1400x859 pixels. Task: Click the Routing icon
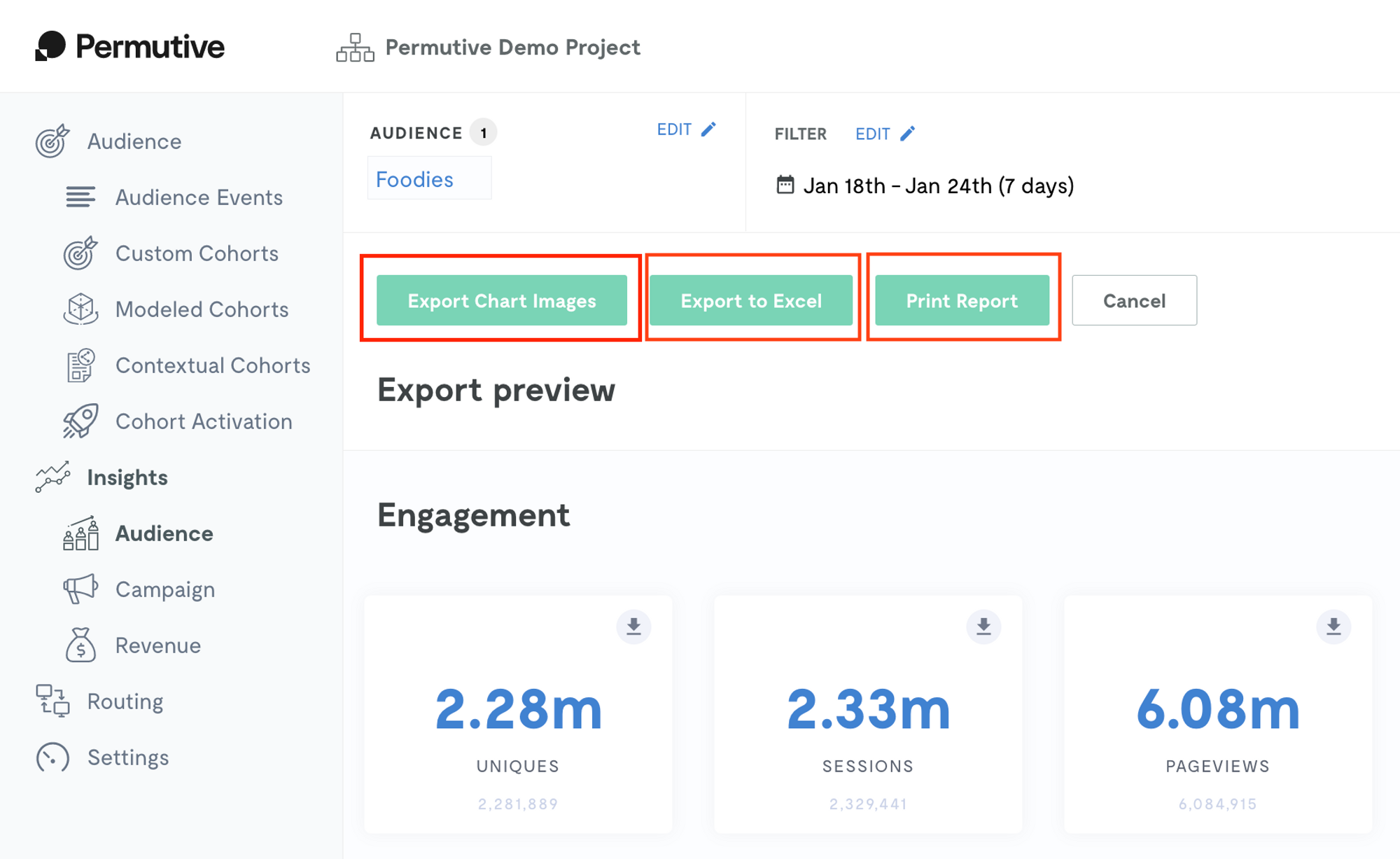[52, 701]
